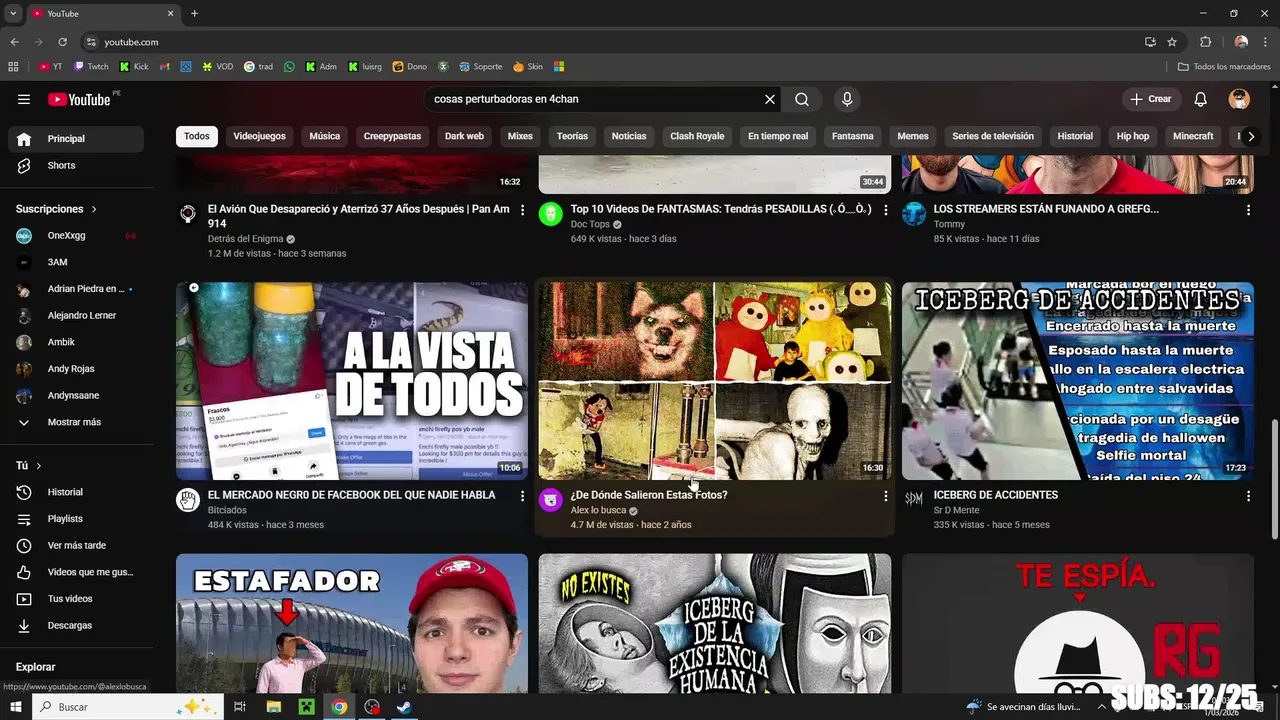Screen dimensions: 1280x720
Task: Select the Clash Royale chip
Action: [x=697, y=136]
